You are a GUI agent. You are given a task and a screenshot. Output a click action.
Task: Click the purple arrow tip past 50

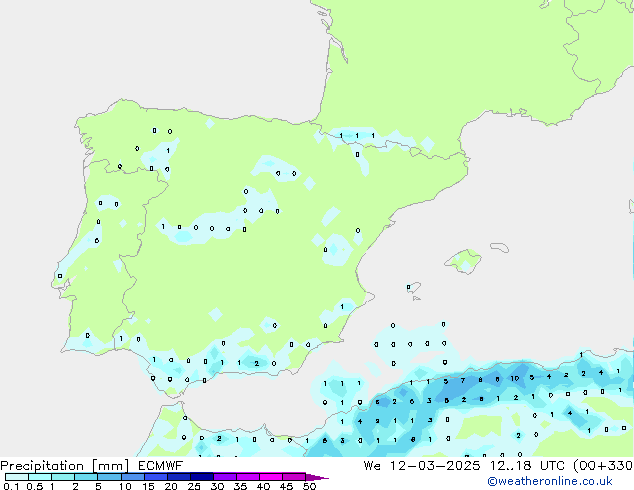317,477
